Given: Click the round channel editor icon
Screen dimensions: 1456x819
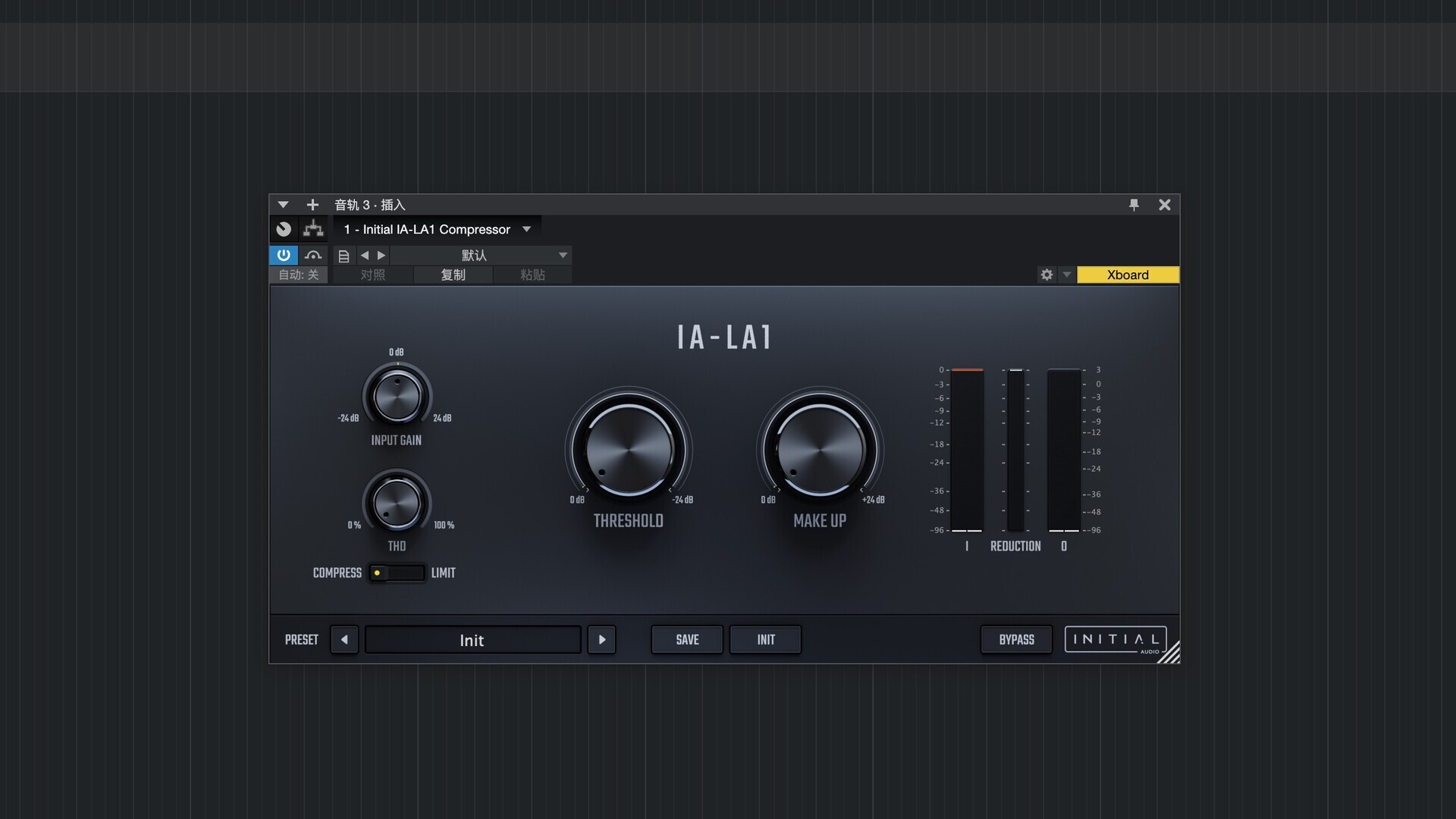Looking at the screenshot, I should click(x=284, y=229).
